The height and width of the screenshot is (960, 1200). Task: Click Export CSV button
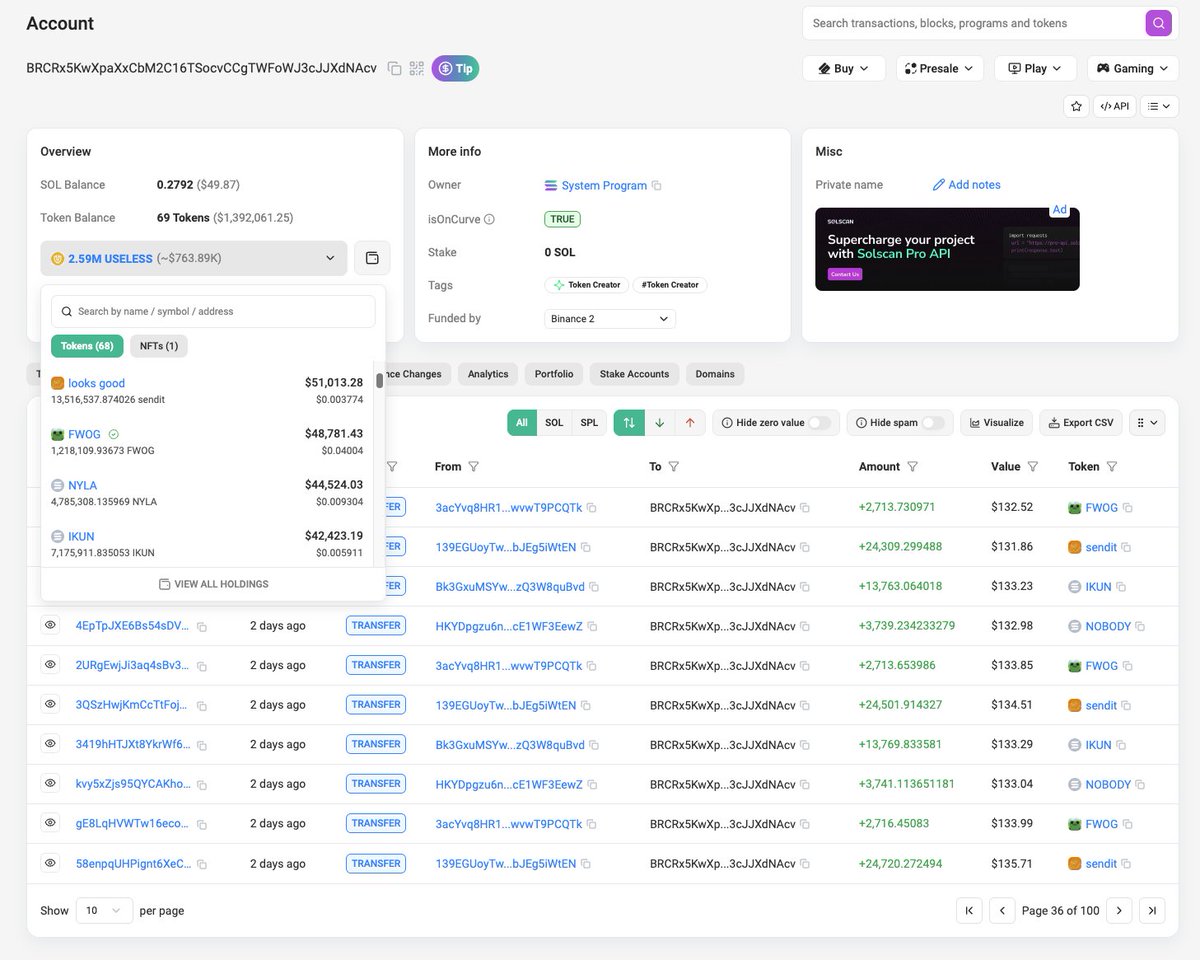pyautogui.click(x=1081, y=423)
